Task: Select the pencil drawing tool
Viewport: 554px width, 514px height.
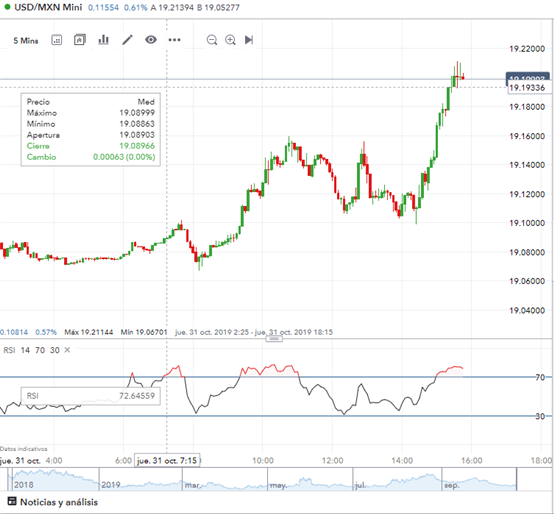Action: pyautogui.click(x=127, y=40)
